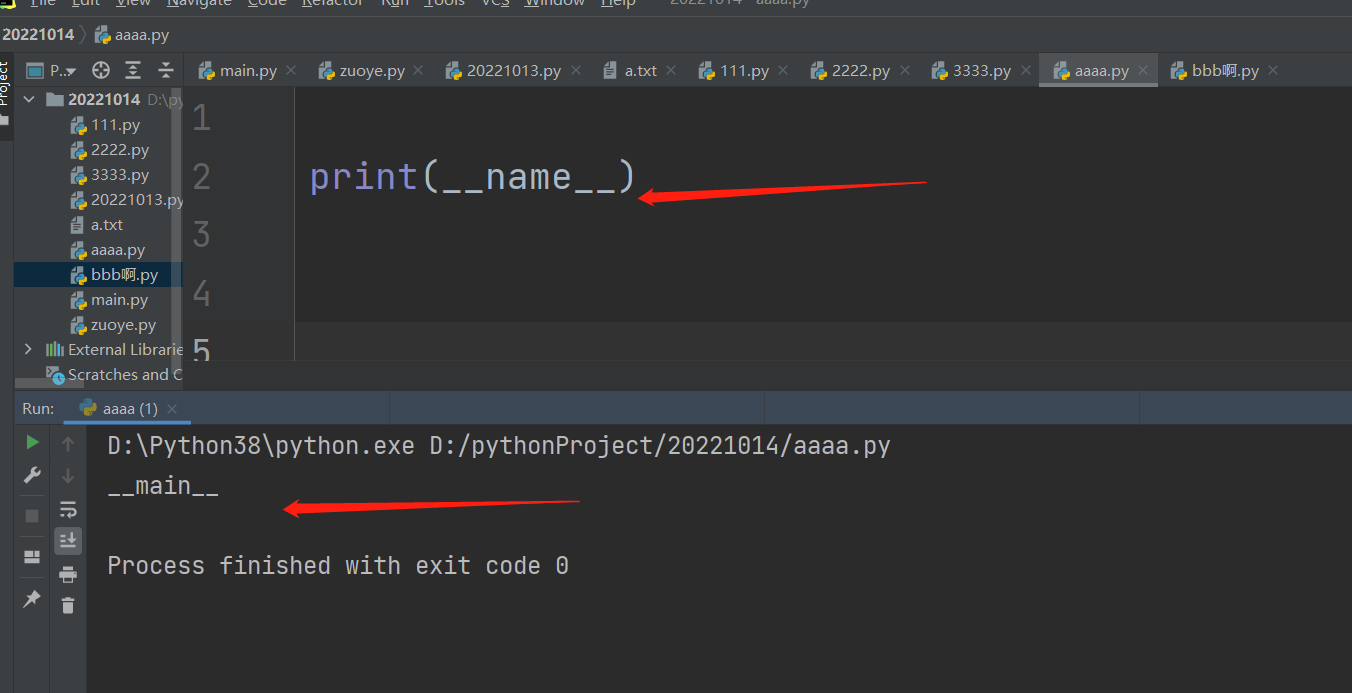Clear all console output trash icon
The image size is (1352, 693).
tap(68, 605)
